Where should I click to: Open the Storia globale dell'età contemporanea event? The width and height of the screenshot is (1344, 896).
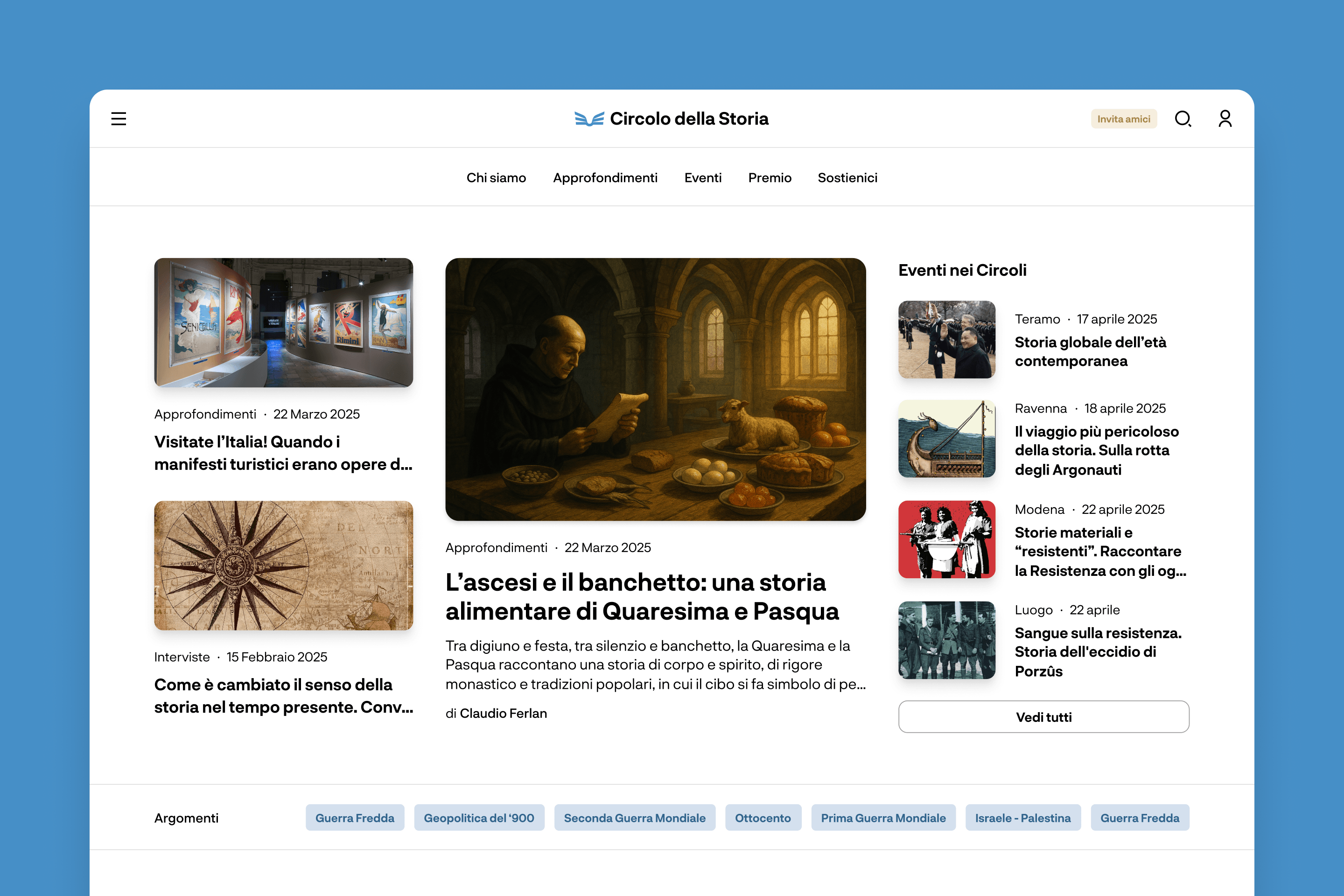1090,351
